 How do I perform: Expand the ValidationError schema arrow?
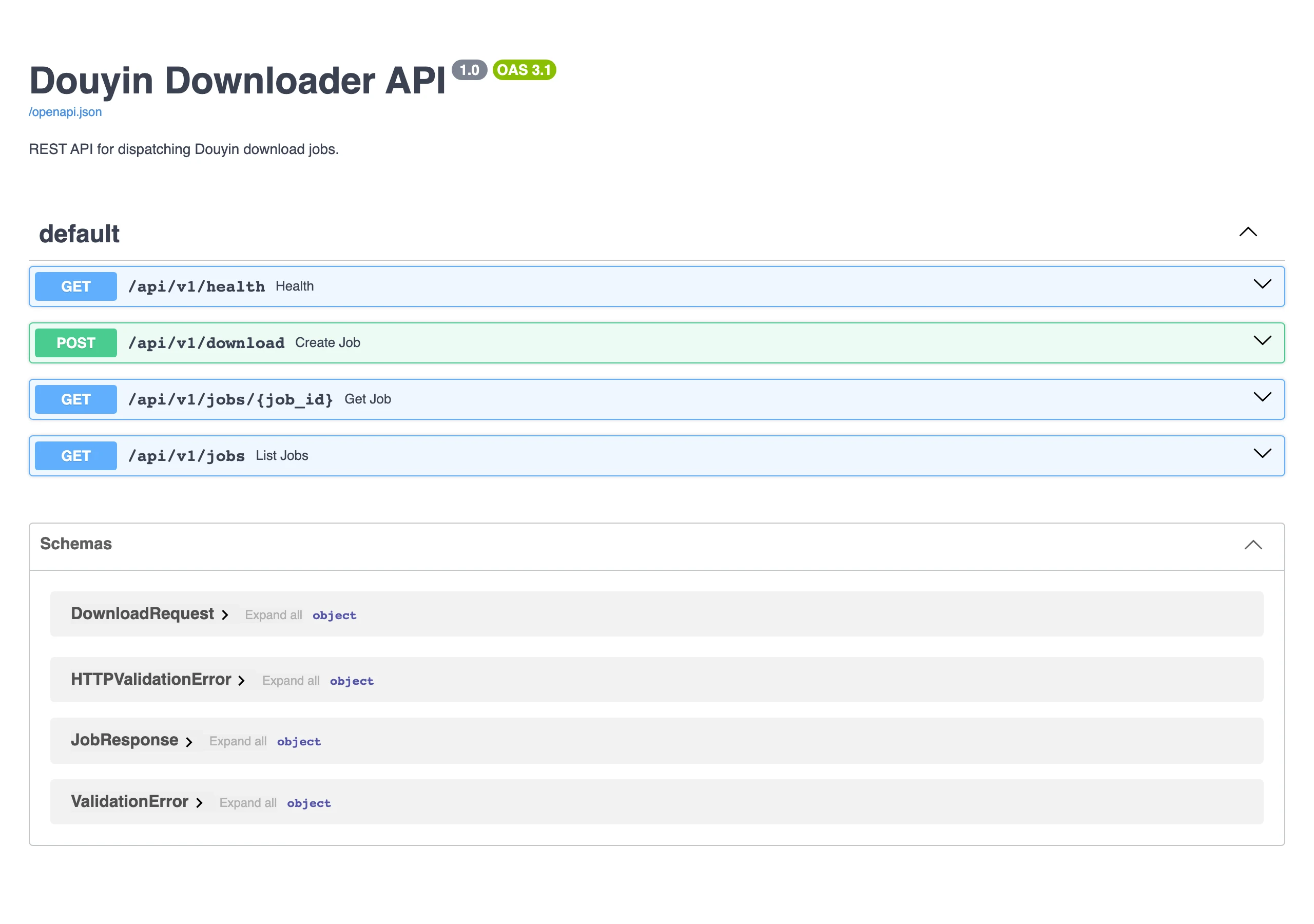pyautogui.click(x=200, y=803)
